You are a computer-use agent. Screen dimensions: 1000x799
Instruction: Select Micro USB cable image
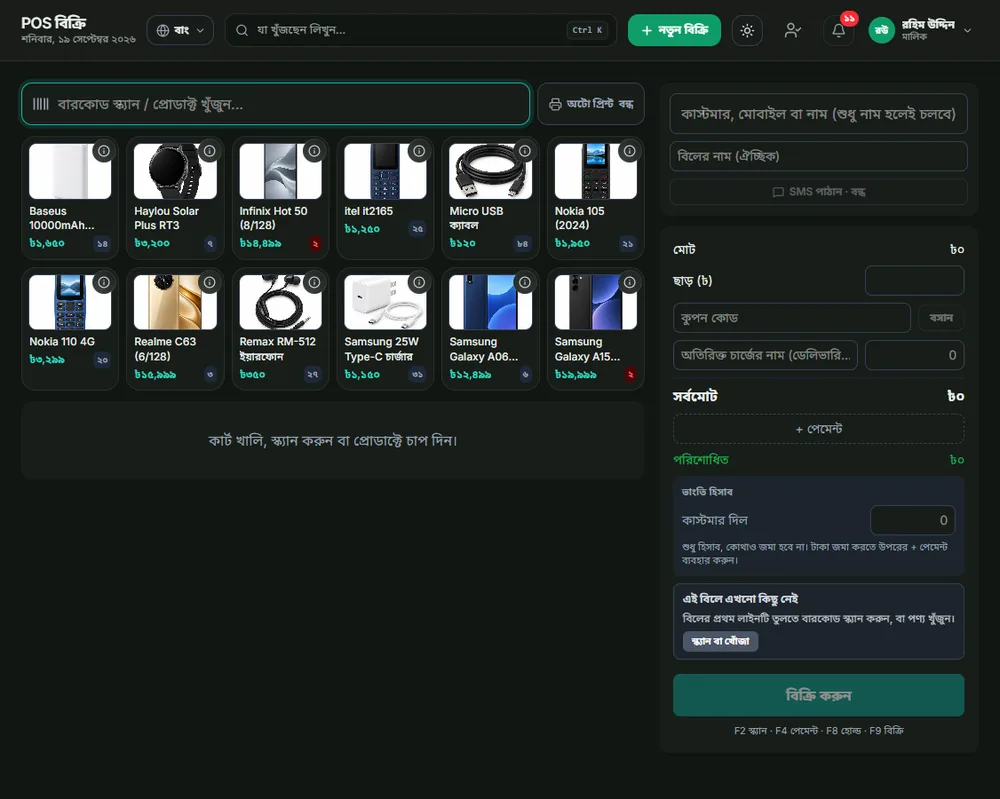point(490,171)
